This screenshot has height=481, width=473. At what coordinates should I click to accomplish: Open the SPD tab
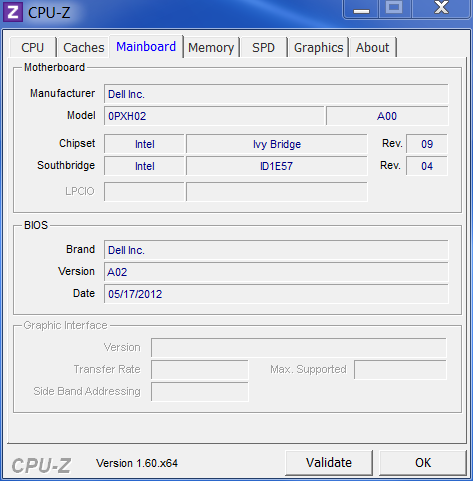(263, 48)
